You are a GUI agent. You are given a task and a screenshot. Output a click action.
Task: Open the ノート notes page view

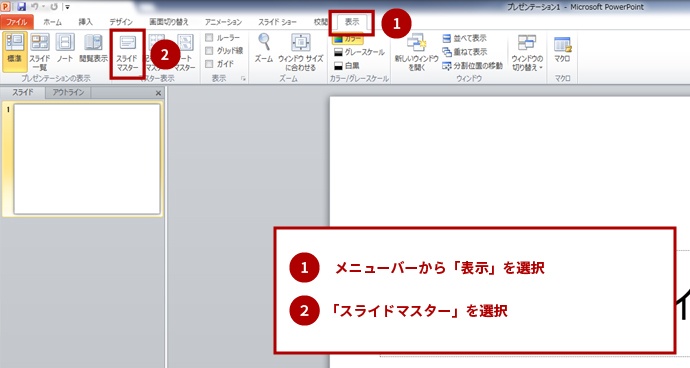tap(65, 49)
